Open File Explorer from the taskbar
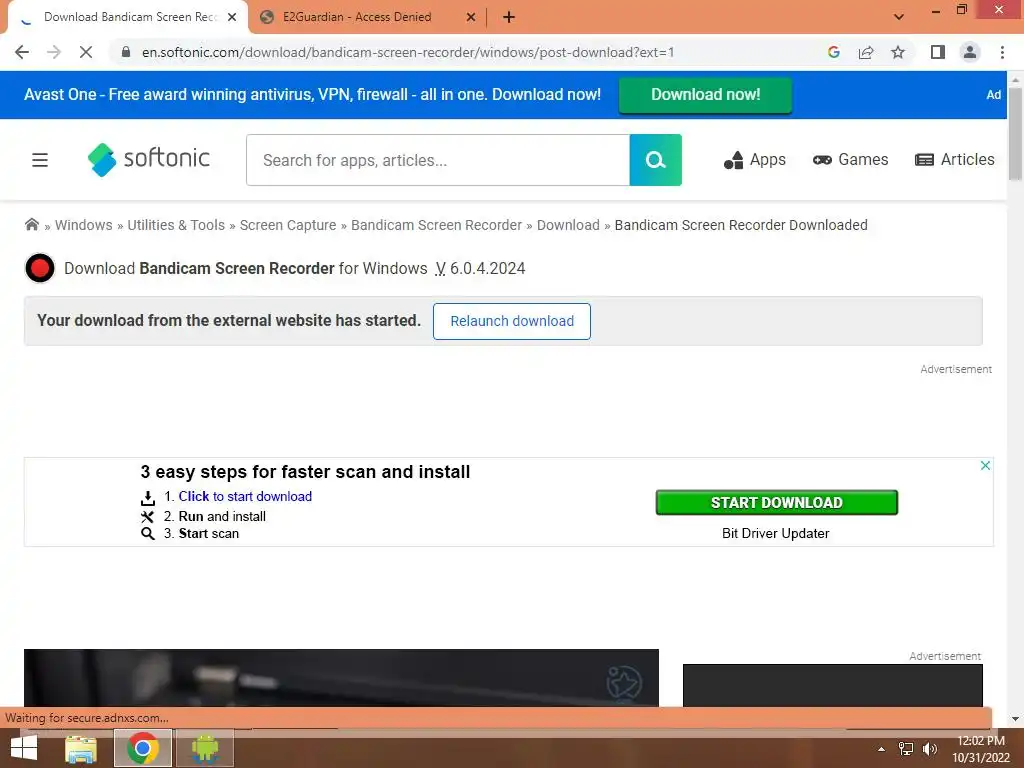The height and width of the screenshot is (768, 1024). 81,748
